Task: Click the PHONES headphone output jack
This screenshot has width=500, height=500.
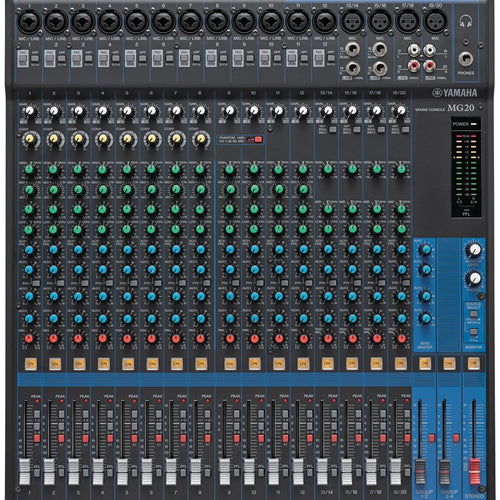Action: point(466,59)
